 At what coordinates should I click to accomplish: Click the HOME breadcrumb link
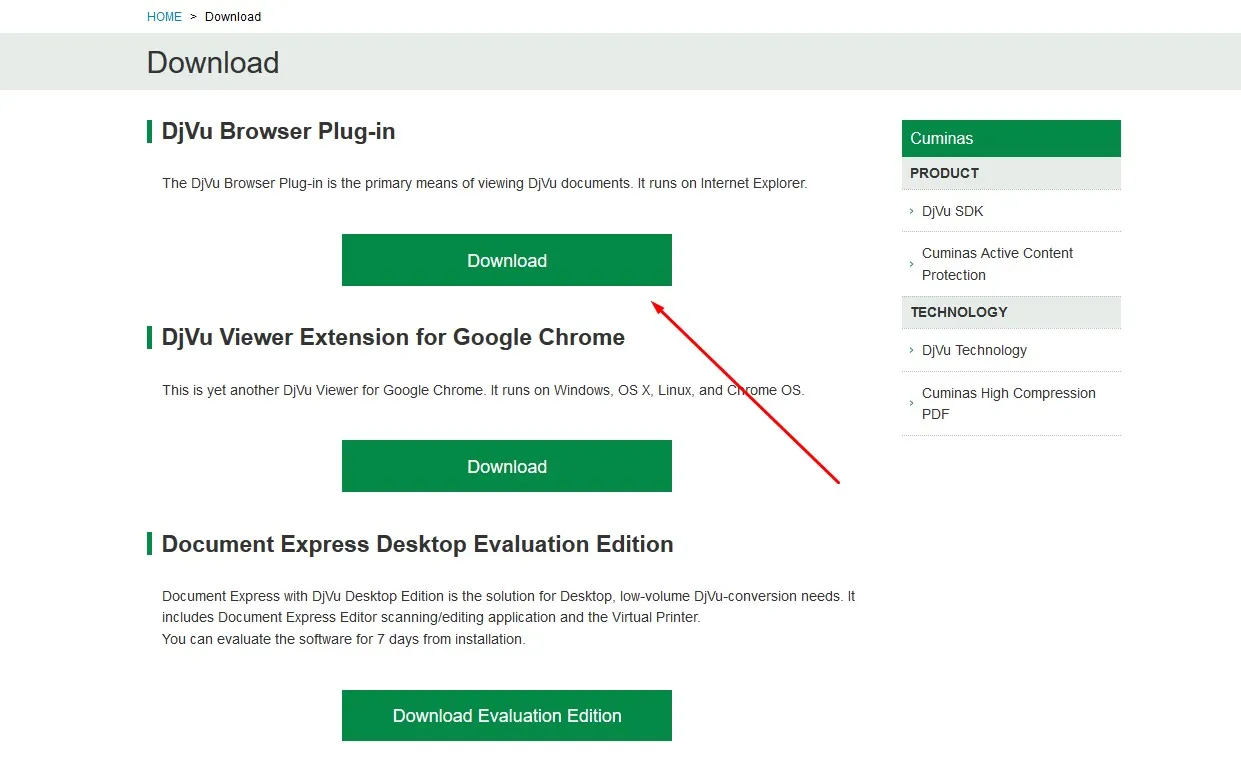click(164, 17)
